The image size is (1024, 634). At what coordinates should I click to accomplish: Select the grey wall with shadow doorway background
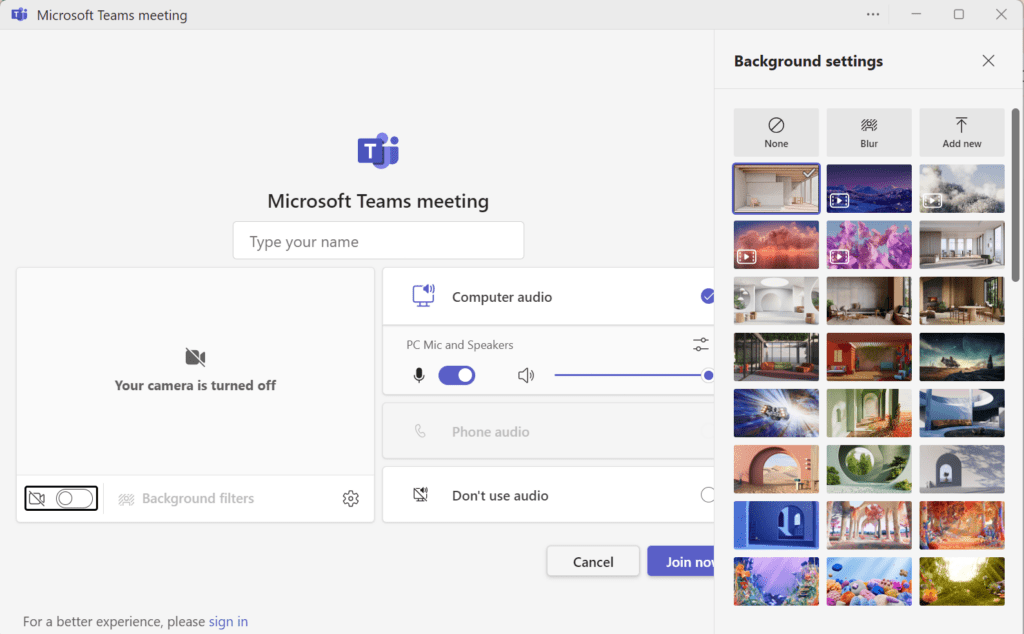(x=961, y=469)
